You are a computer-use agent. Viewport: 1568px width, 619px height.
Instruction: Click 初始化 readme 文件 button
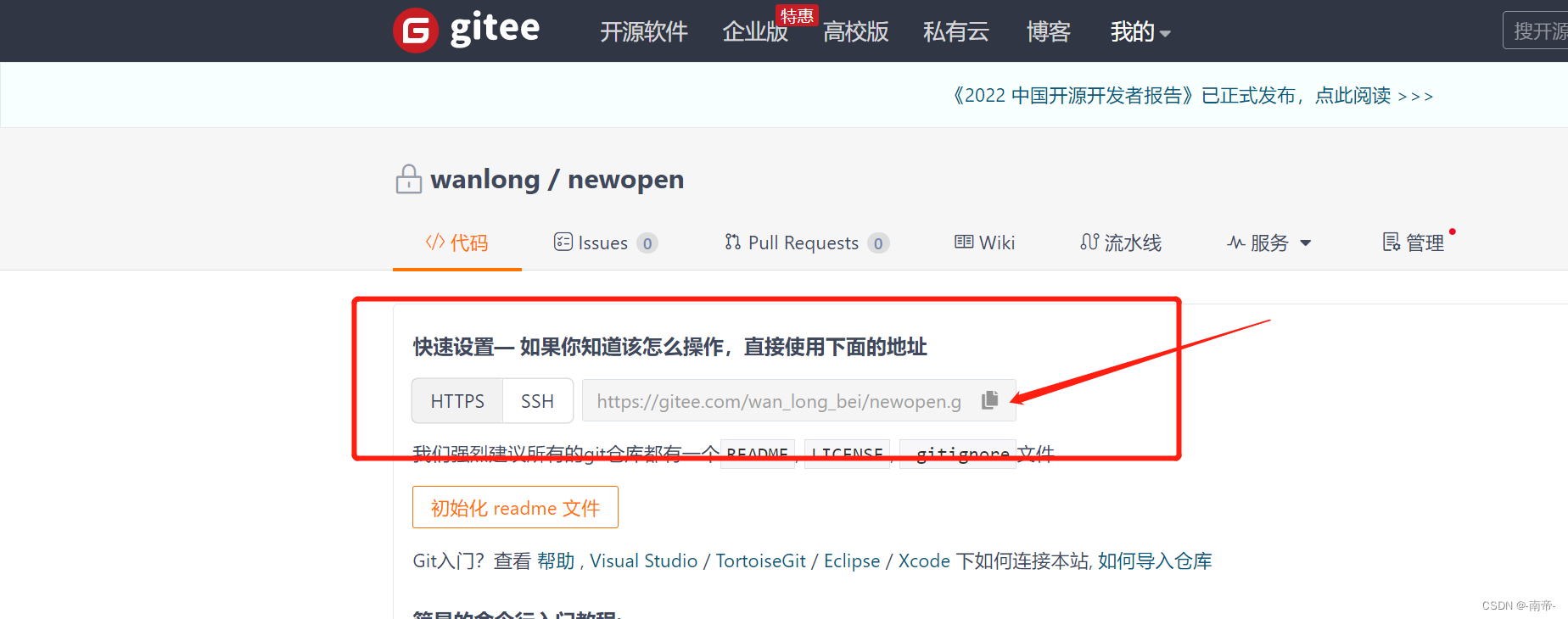pos(515,507)
